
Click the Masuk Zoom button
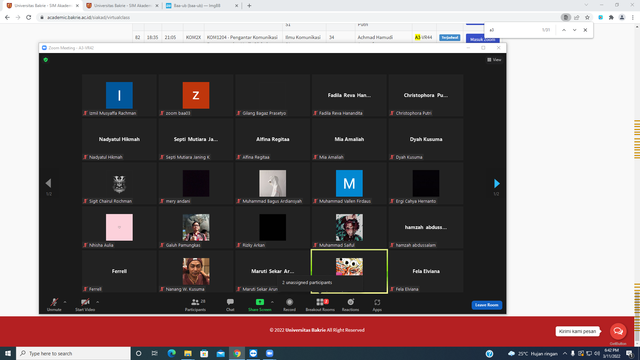click(x=482, y=39)
